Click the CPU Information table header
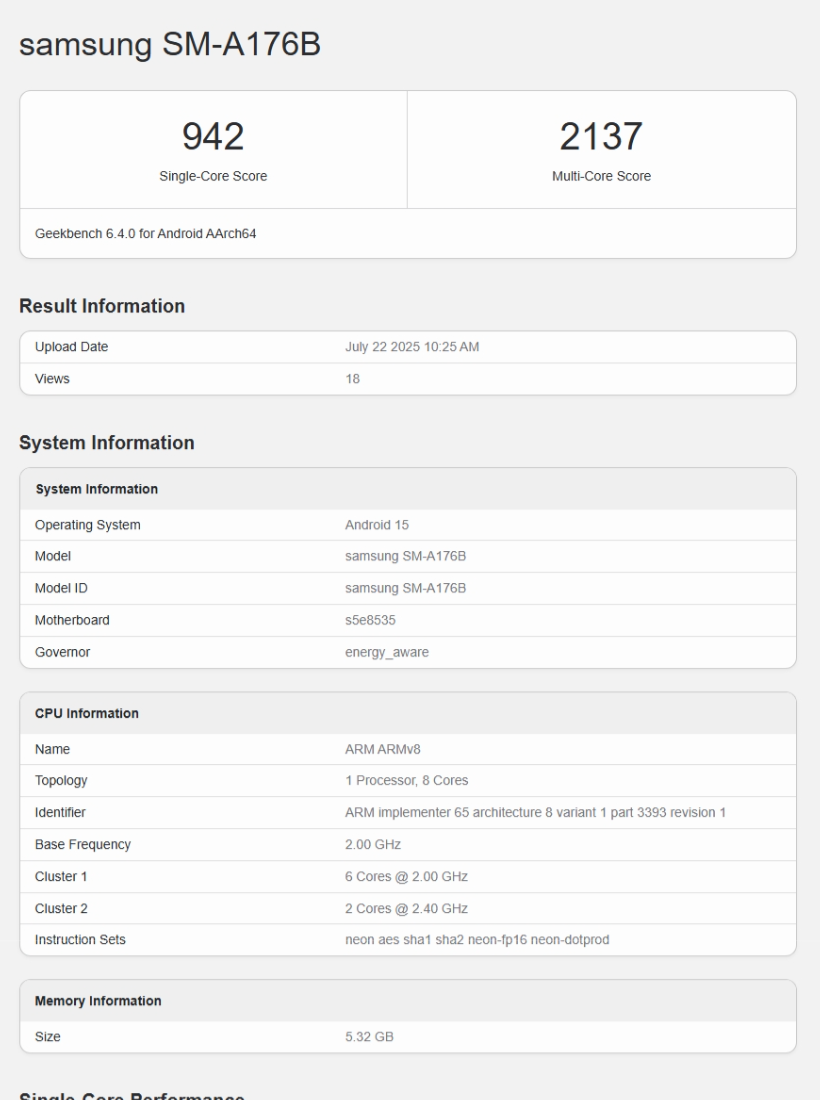Image resolution: width=820 pixels, height=1100 pixels. pyautogui.click(x=86, y=713)
